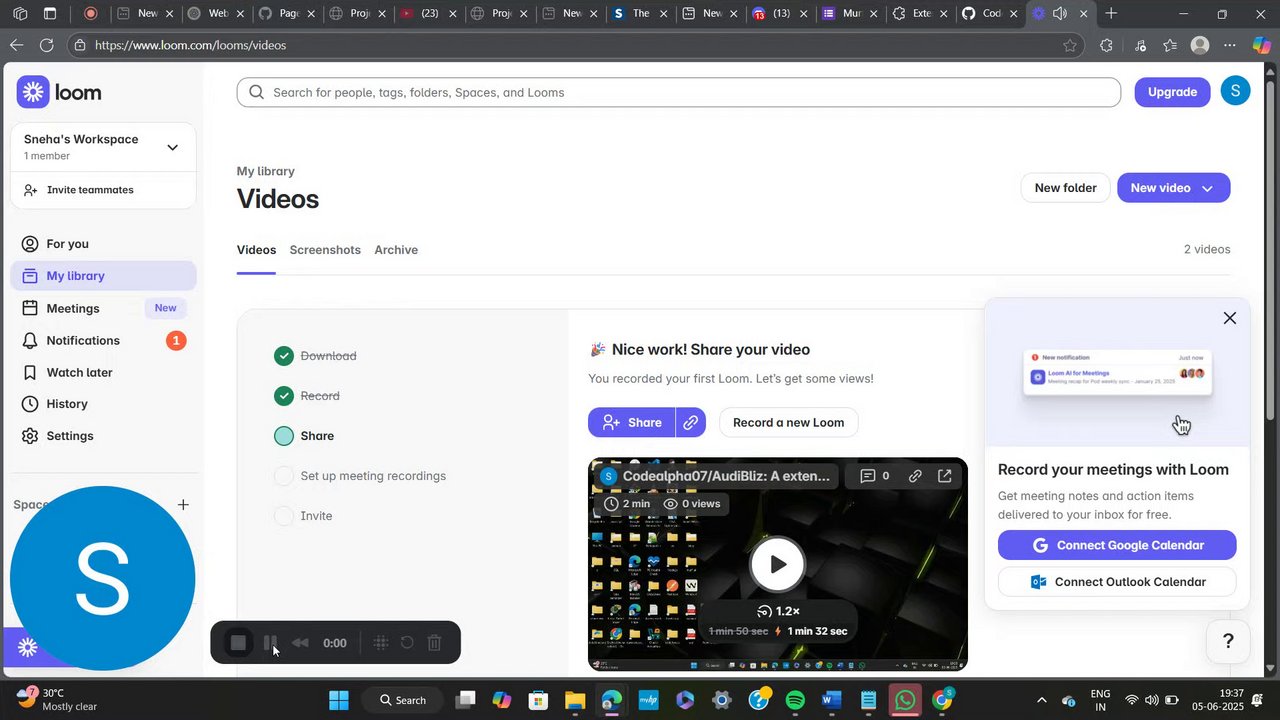Click the Loom logo in the sidebar
This screenshot has width=1280, height=720.
click(59, 92)
